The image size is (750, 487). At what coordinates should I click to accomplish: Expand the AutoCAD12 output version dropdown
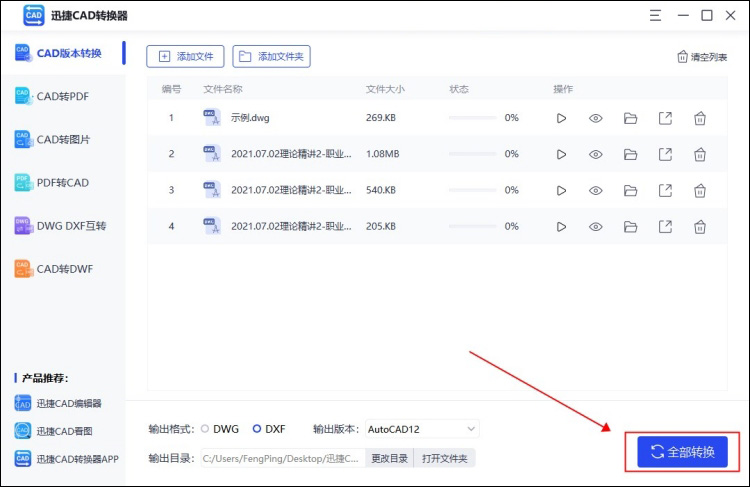pos(422,429)
